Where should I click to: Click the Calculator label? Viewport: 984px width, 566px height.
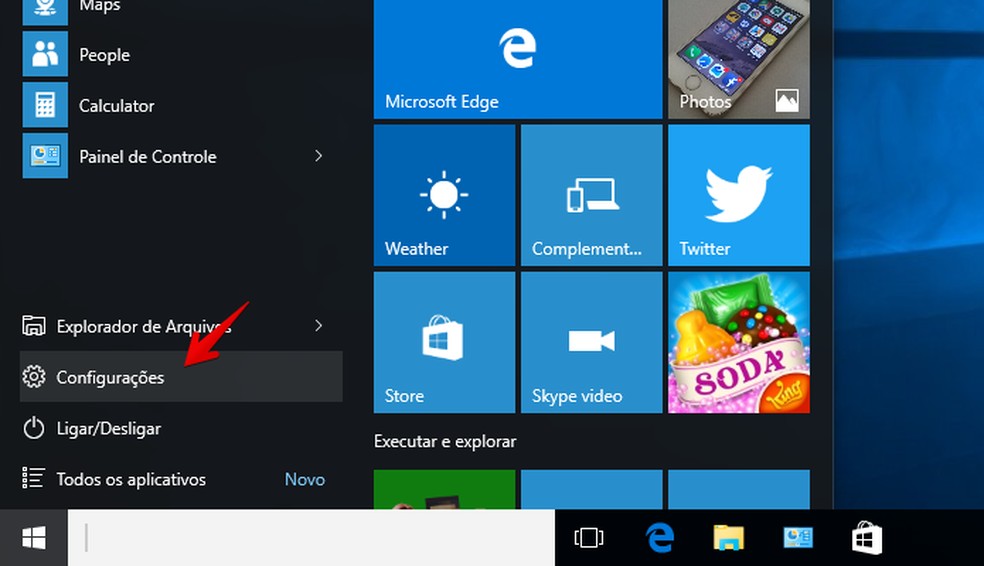(117, 105)
